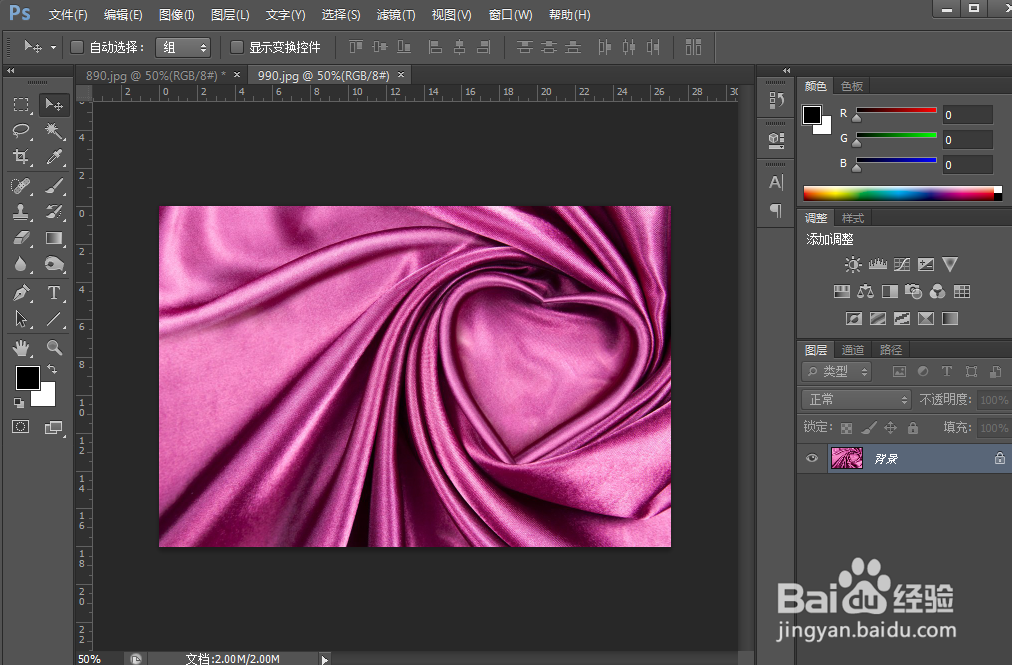Viewport: 1012px width, 665px height.
Task: Open the Paragraph panel icon
Action: click(x=776, y=210)
